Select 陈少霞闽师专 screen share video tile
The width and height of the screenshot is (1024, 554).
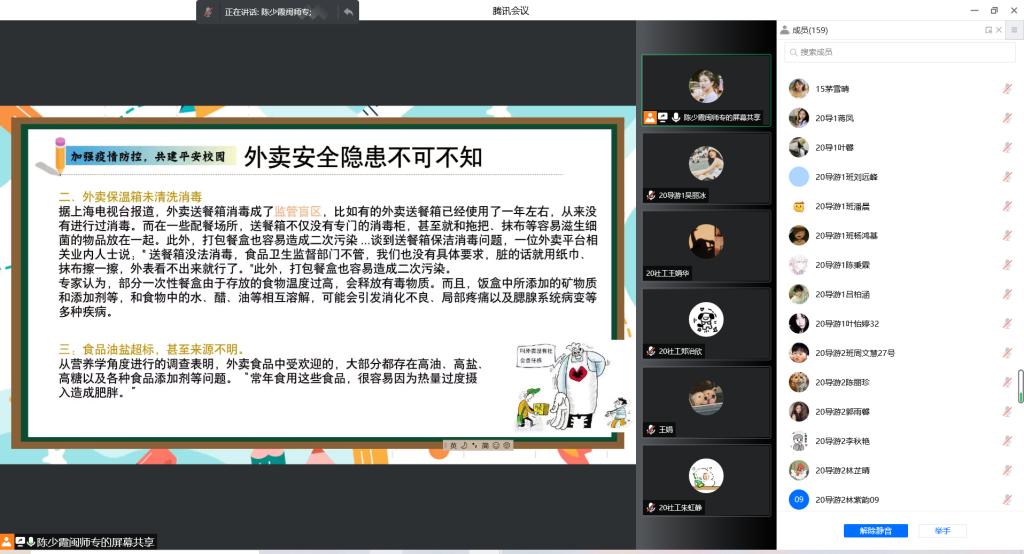coord(706,90)
